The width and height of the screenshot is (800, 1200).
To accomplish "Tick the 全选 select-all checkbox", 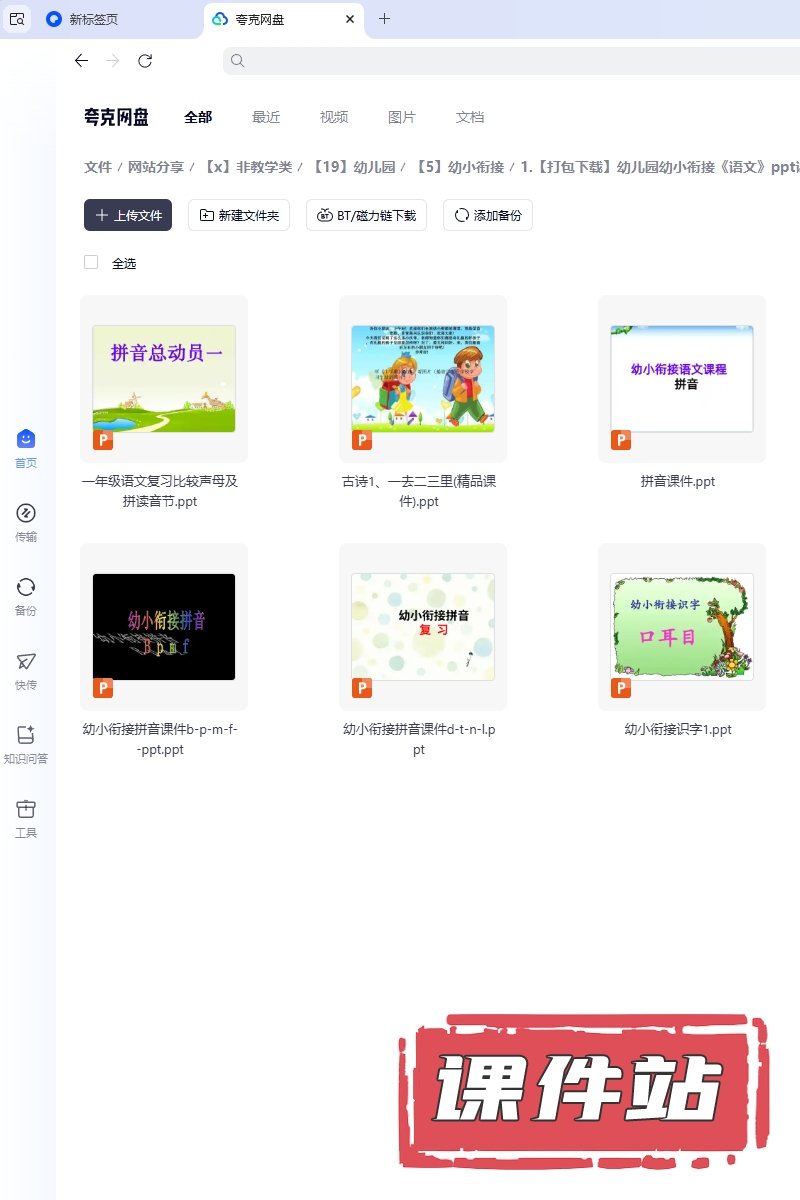I will [91, 262].
